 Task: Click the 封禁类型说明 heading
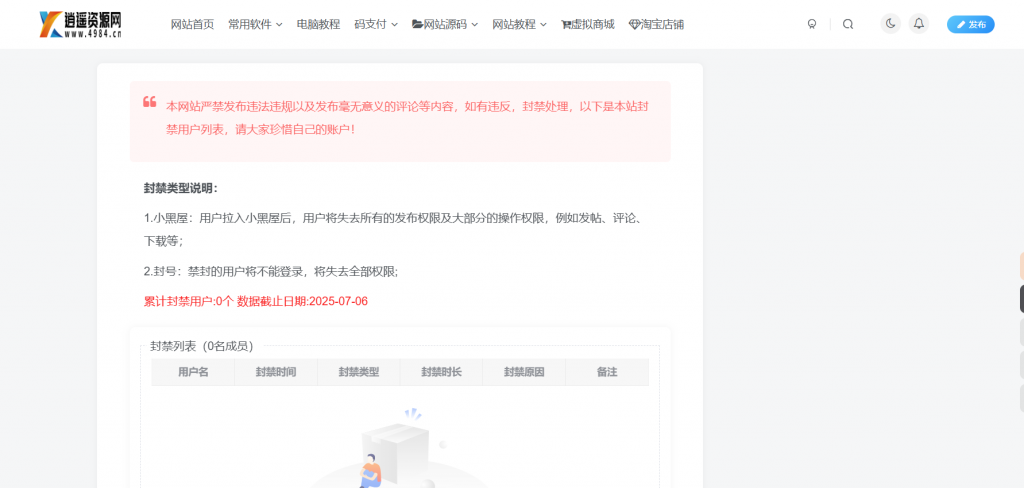tap(181, 188)
